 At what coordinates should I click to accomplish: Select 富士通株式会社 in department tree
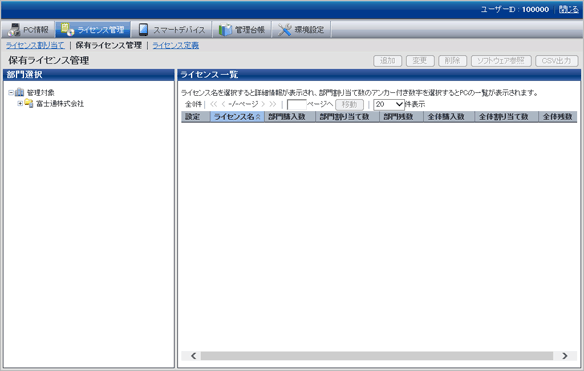[60, 104]
